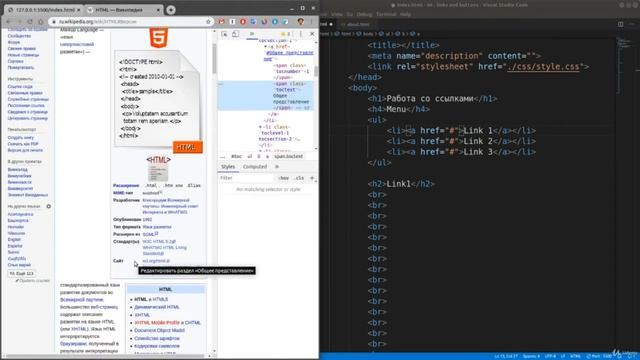The width and height of the screenshot is (640, 360).
Task: Split the VS Code editor
Action: click(620, 24)
